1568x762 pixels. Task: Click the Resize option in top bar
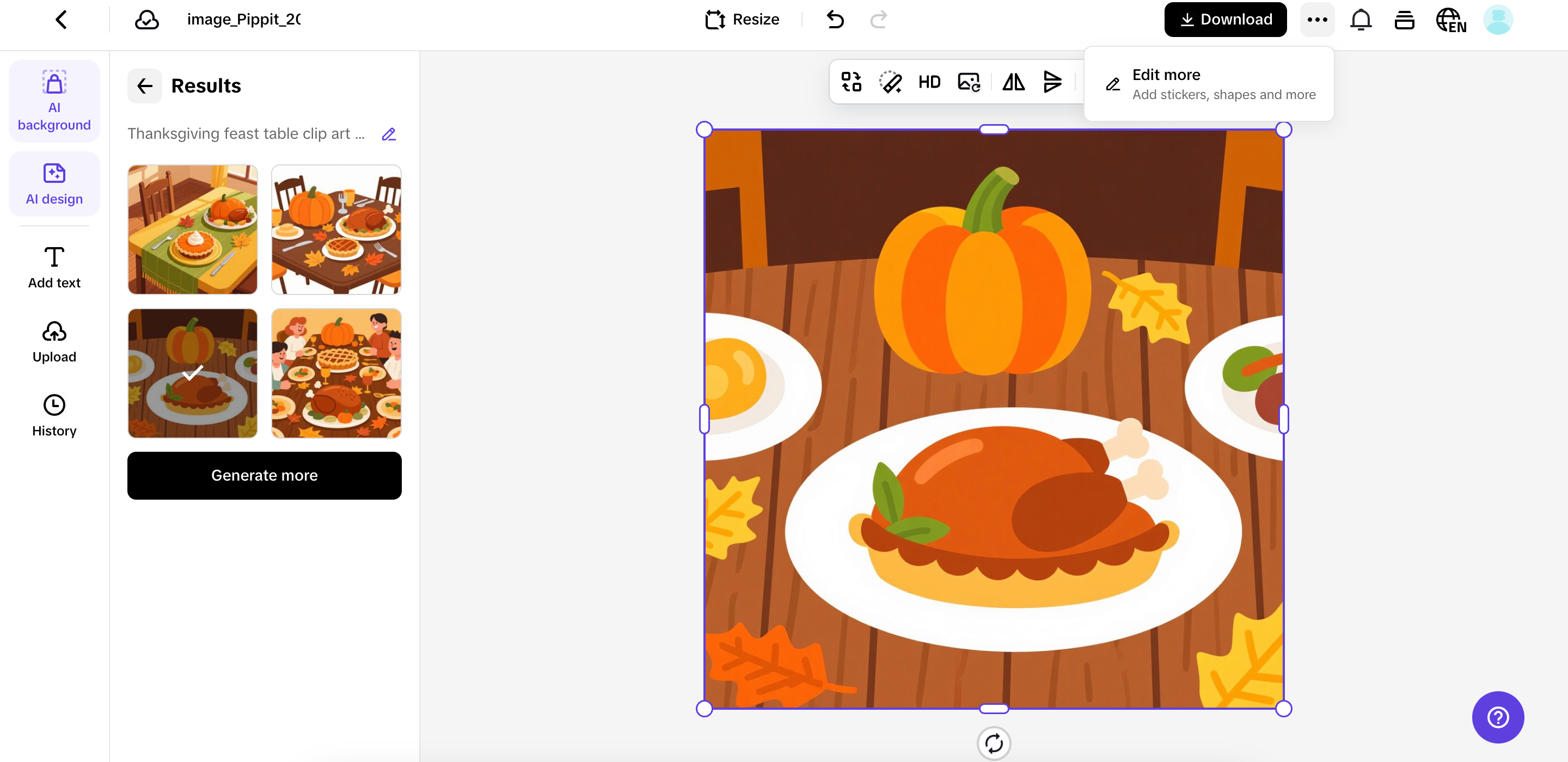tap(742, 20)
